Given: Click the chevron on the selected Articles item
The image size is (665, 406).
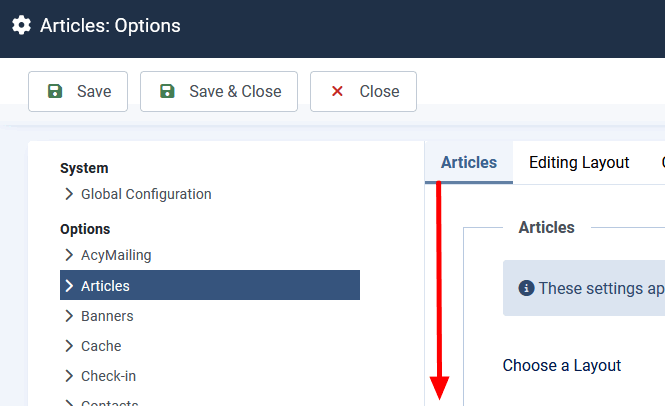Looking at the screenshot, I should [x=69, y=286].
